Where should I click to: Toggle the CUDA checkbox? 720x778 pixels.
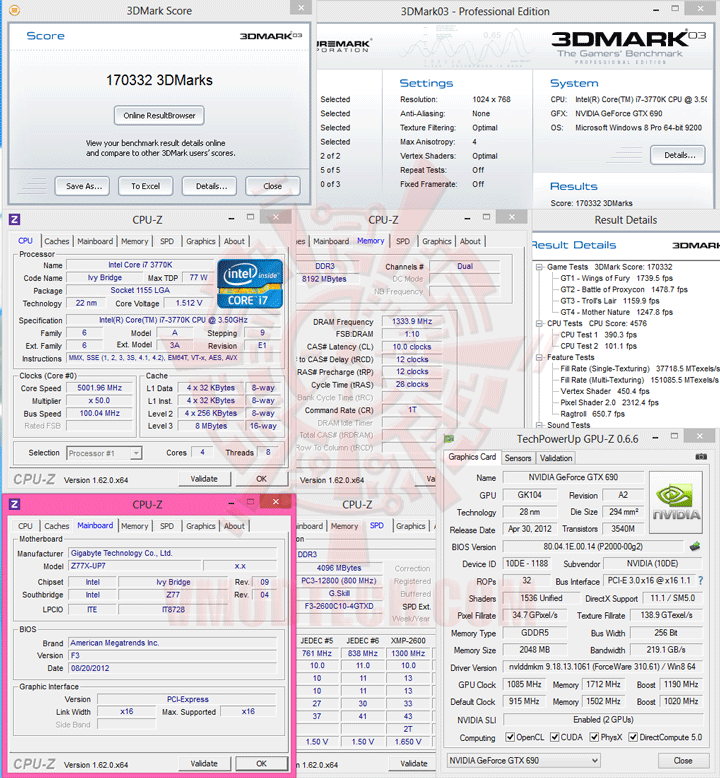tap(555, 737)
